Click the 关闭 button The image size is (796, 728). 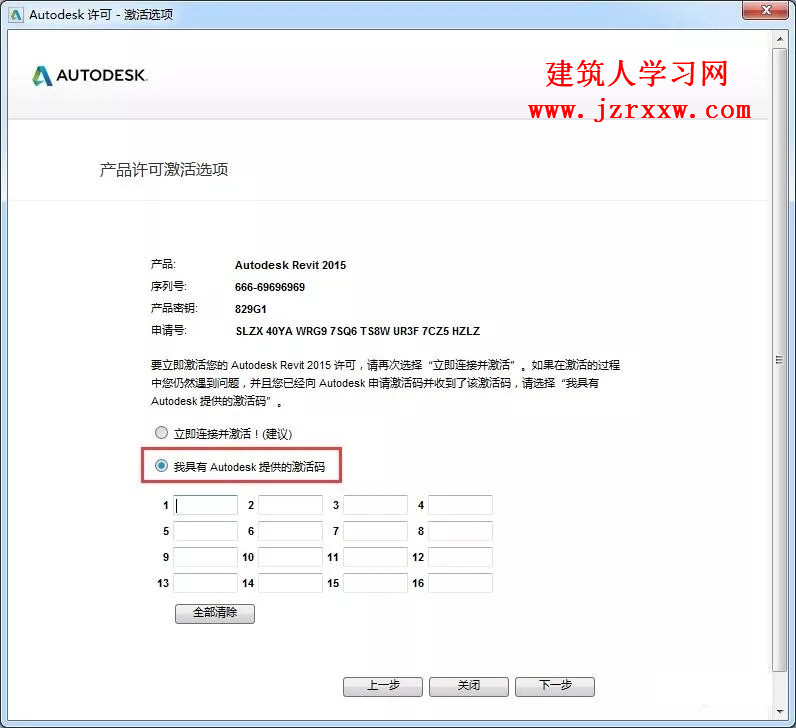pyautogui.click(x=469, y=686)
